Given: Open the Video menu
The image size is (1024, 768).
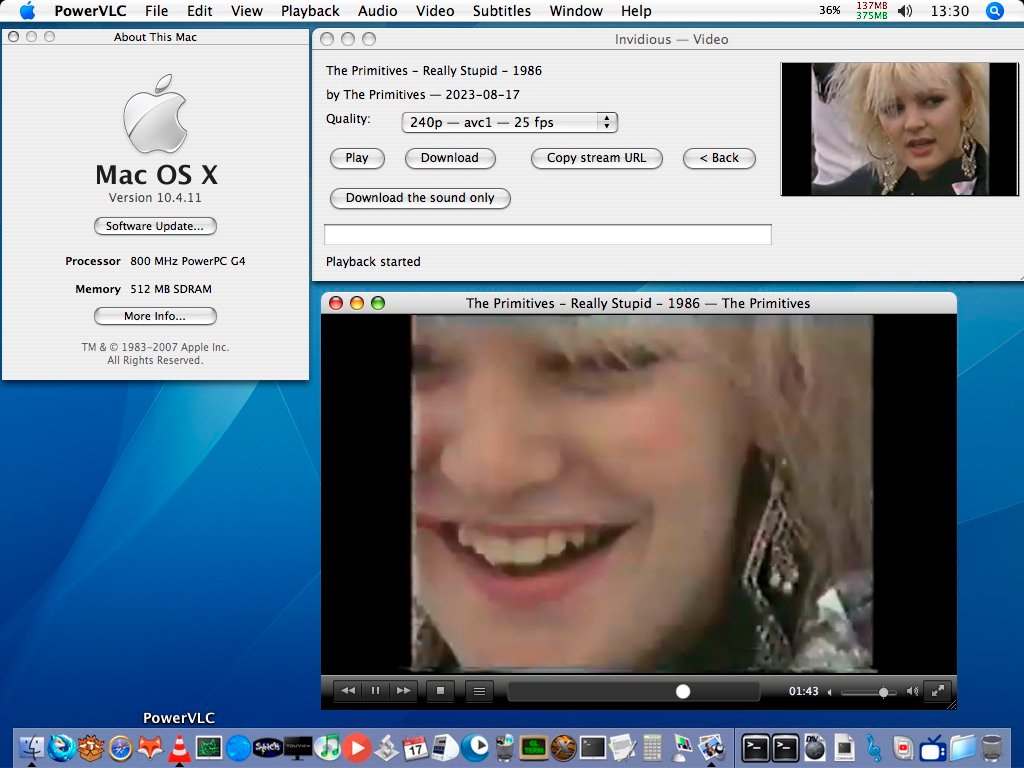Looking at the screenshot, I should pyautogui.click(x=435, y=11).
